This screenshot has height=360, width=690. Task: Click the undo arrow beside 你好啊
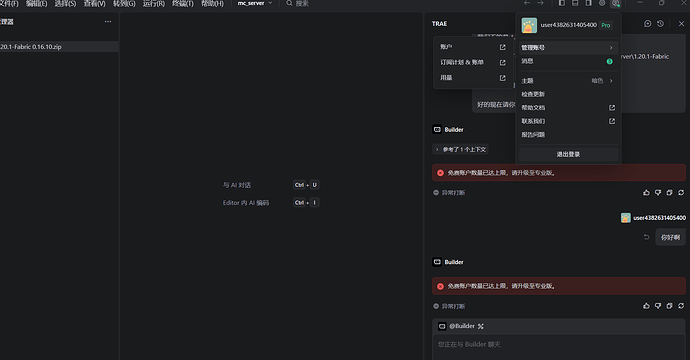tap(646, 237)
